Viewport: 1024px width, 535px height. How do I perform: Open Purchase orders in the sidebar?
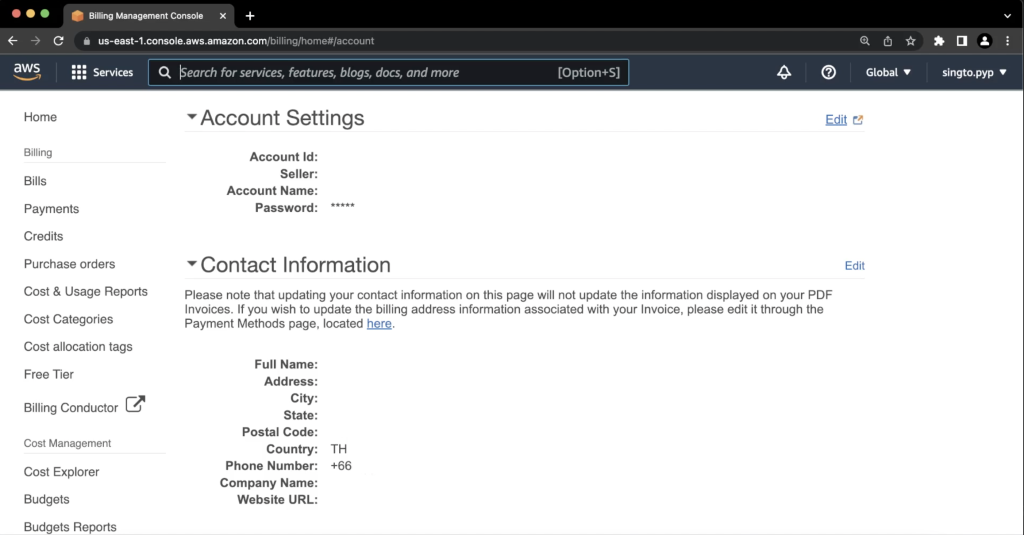[x=69, y=264]
